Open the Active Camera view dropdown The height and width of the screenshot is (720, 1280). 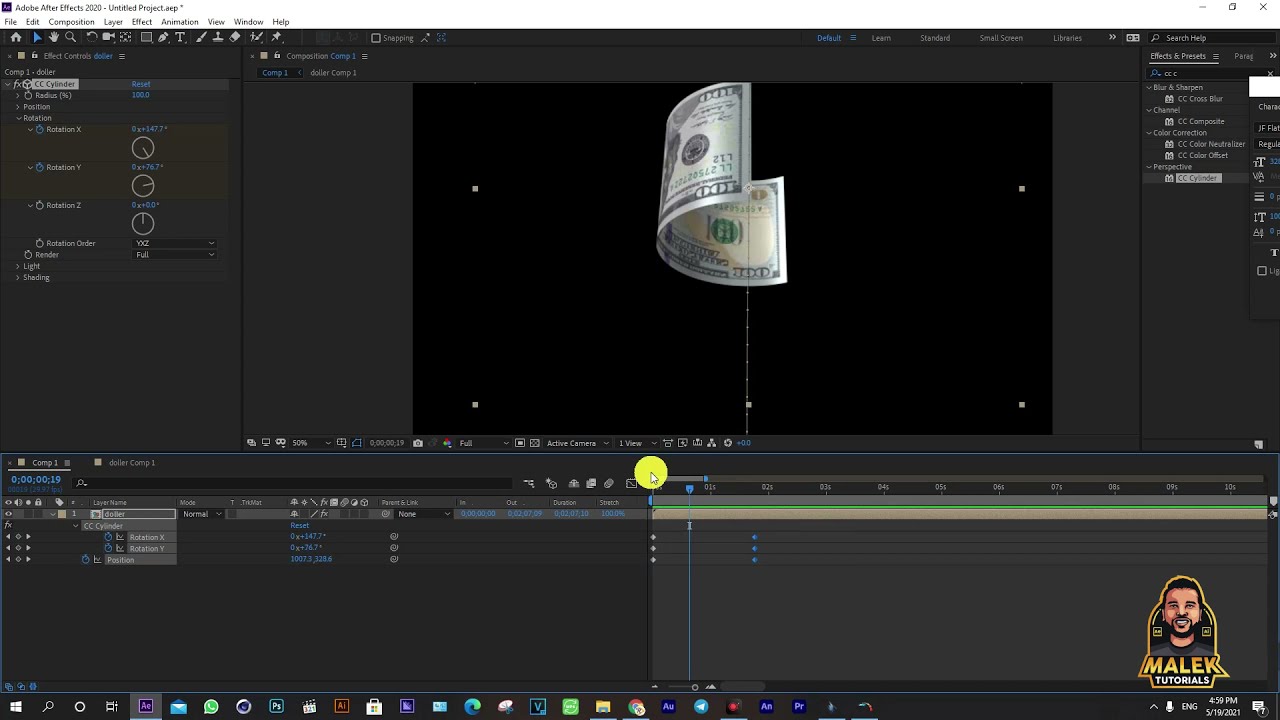[576, 443]
